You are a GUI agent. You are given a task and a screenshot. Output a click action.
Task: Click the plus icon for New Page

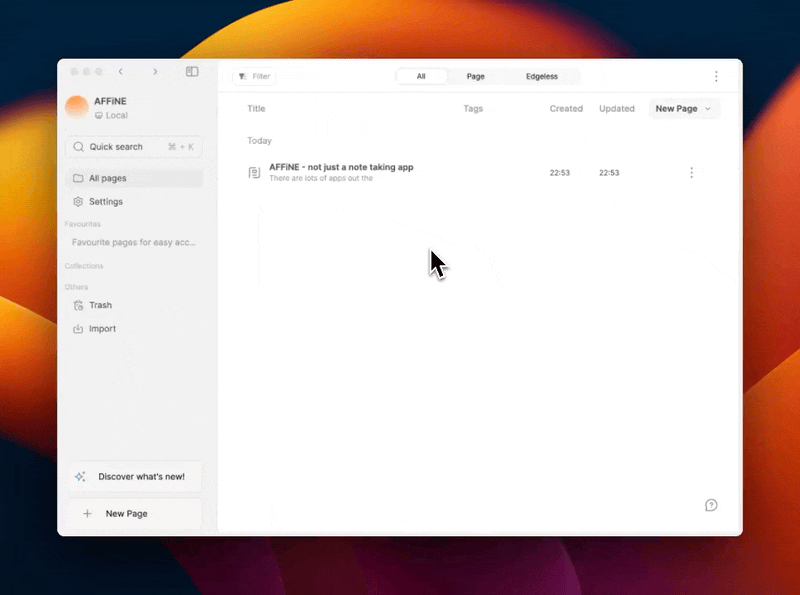click(87, 513)
